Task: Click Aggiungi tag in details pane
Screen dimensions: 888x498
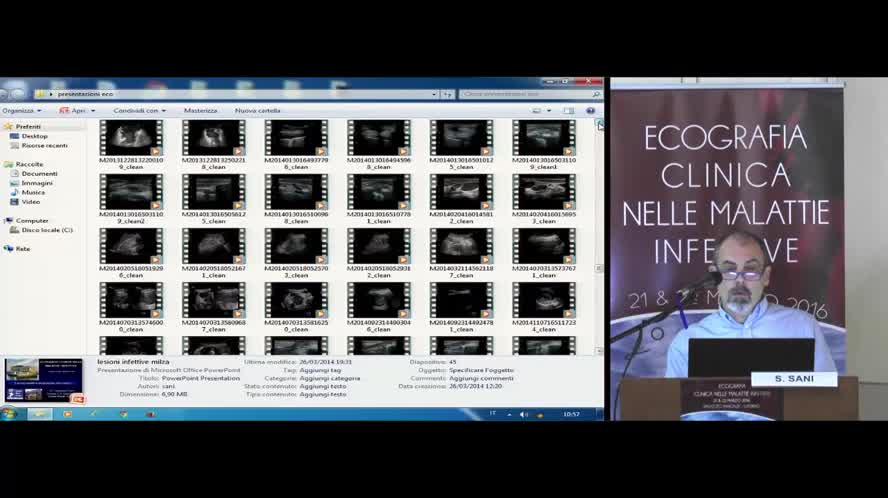Action: pyautogui.click(x=320, y=370)
